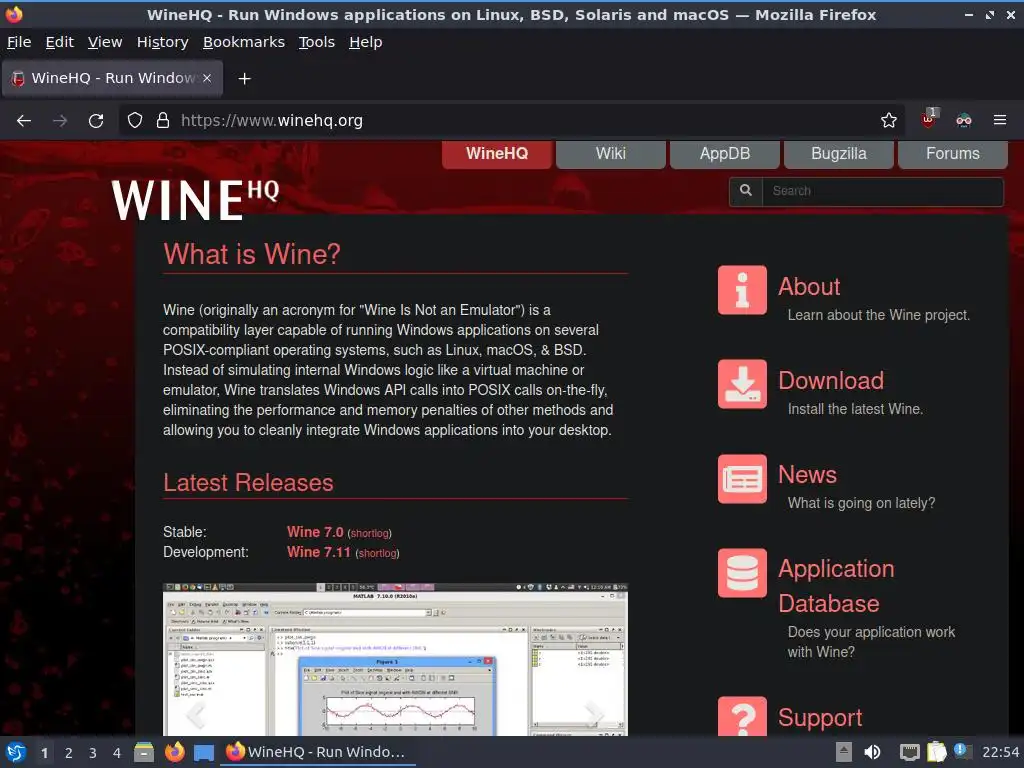1024x768 pixels.
Task: Open the Application Database link
Action: [836, 586]
